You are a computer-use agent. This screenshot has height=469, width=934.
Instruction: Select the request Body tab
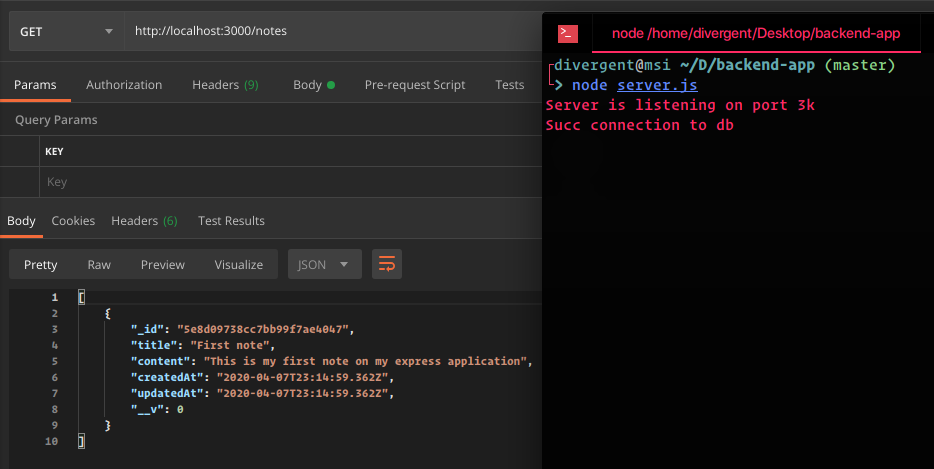click(x=314, y=85)
